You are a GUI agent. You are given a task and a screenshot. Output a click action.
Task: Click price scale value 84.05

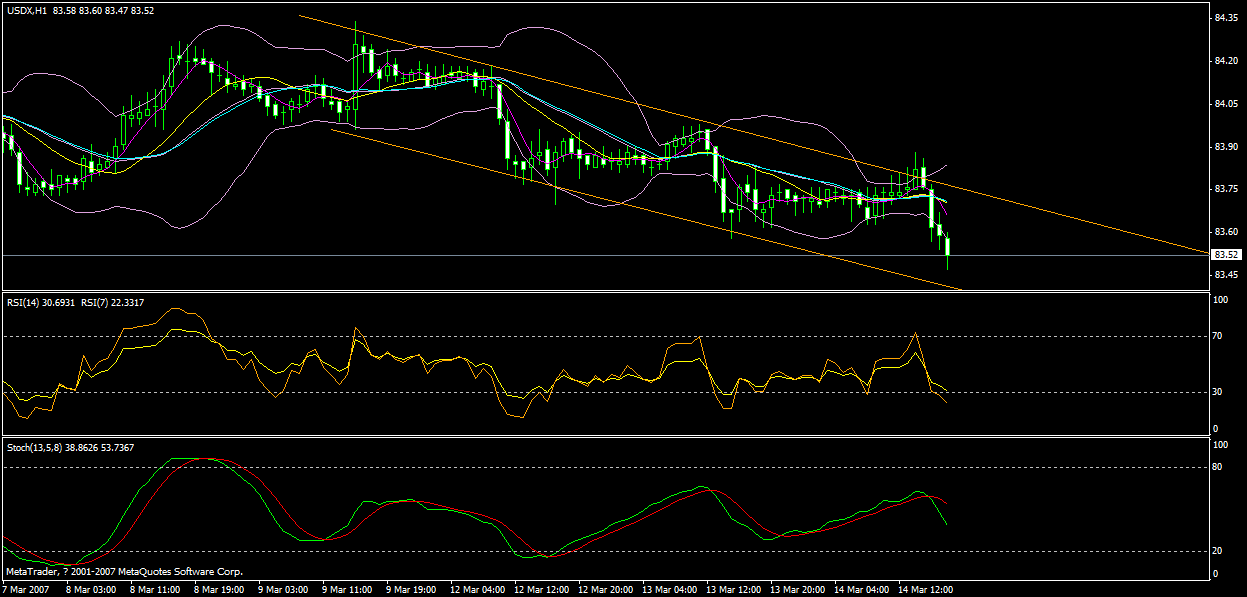1226,104
